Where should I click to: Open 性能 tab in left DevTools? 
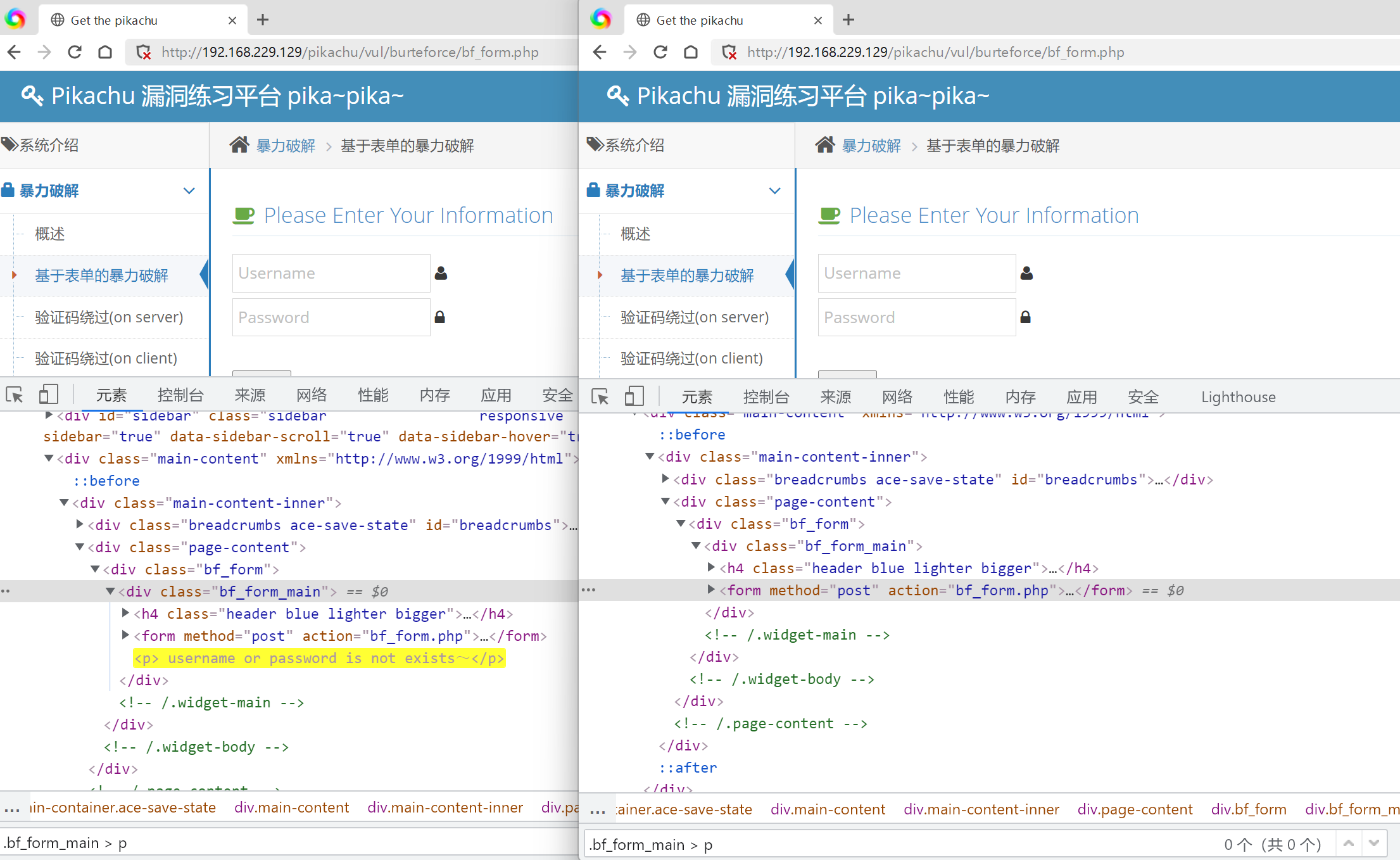[373, 395]
